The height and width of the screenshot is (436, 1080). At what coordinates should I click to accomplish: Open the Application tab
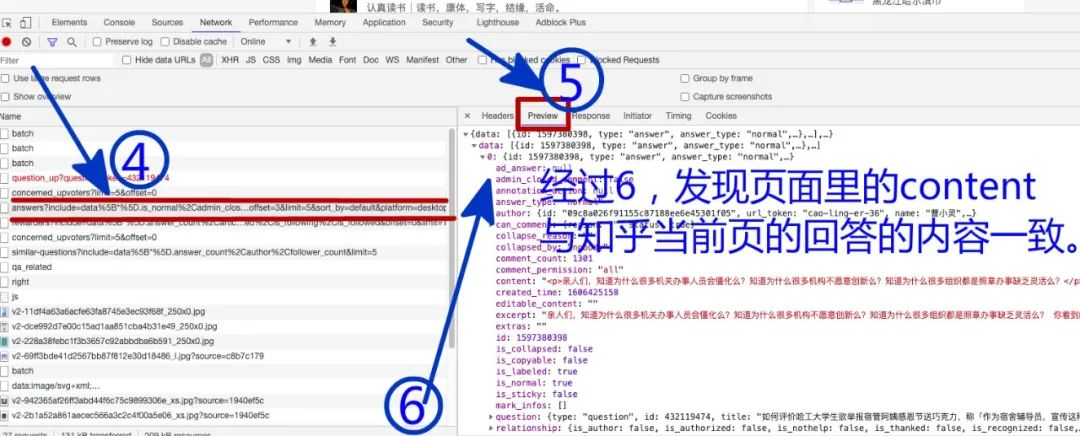point(384,23)
